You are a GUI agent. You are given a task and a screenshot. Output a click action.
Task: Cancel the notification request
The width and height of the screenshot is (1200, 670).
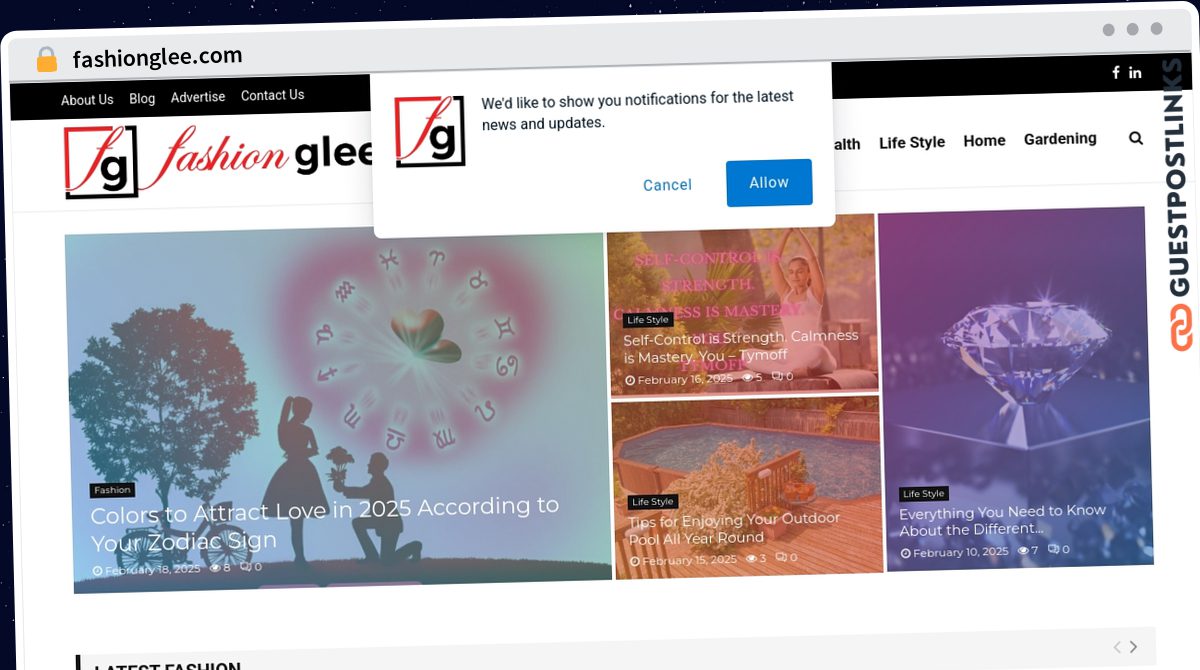click(x=667, y=185)
